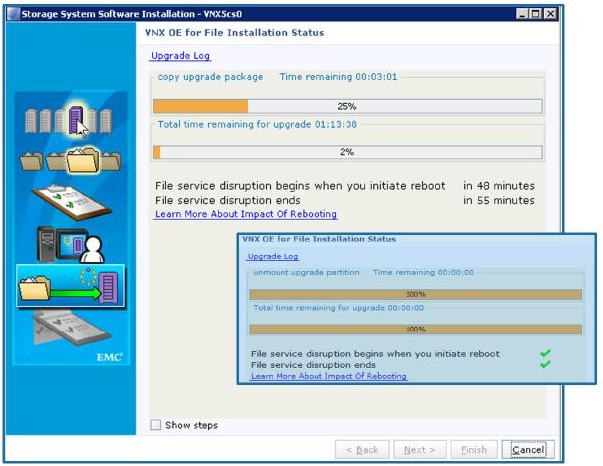Click Upgrade Log in the inset completed panel
The width and height of the screenshot is (603, 466).
pos(273,256)
